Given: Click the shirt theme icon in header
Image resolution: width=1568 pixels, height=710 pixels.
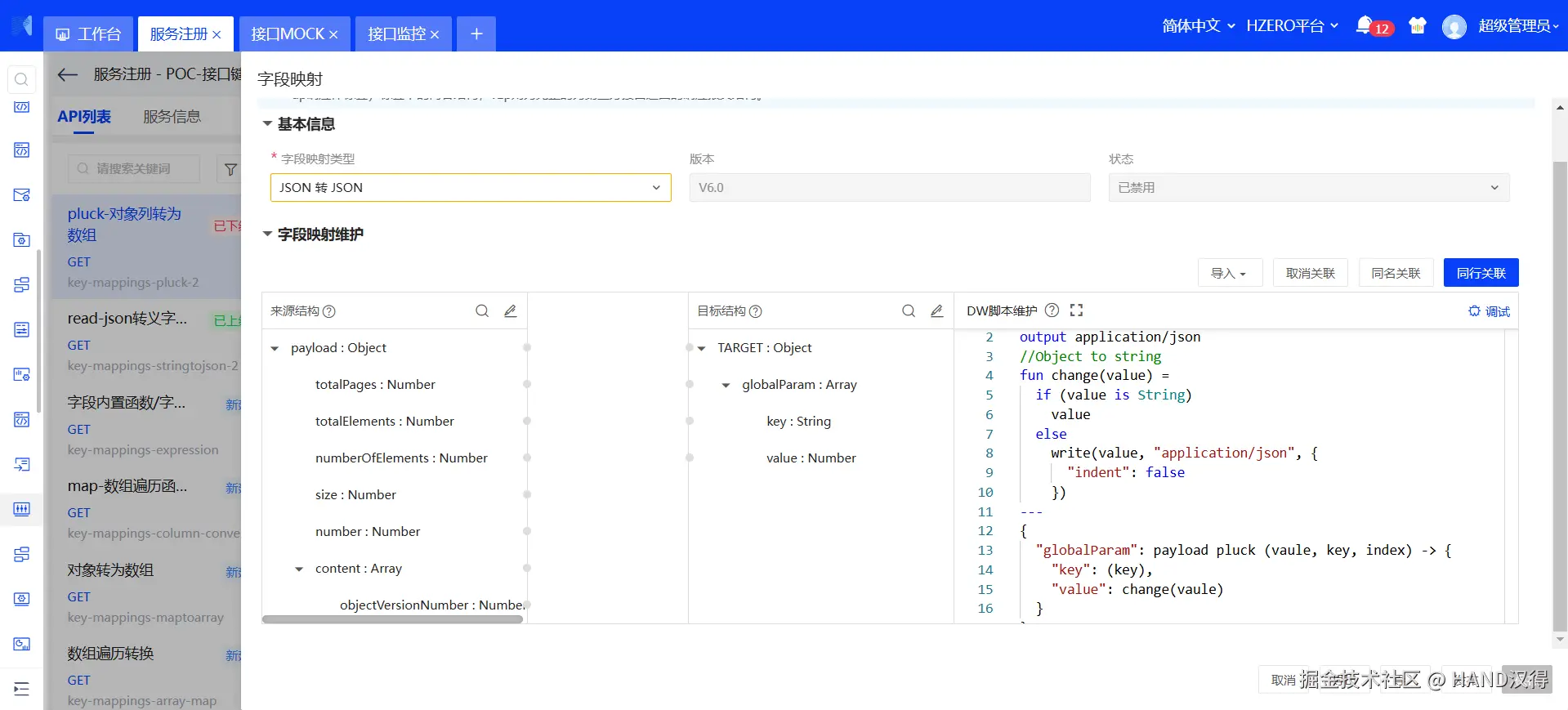Looking at the screenshot, I should [1418, 26].
